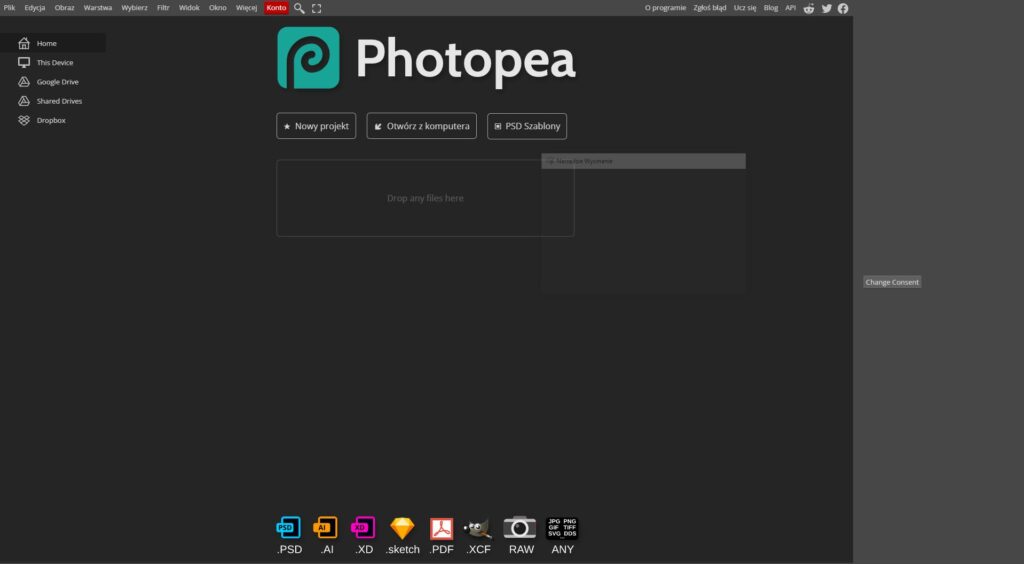Select This Device text in sidebar
The width and height of the screenshot is (1024, 564).
coord(55,63)
